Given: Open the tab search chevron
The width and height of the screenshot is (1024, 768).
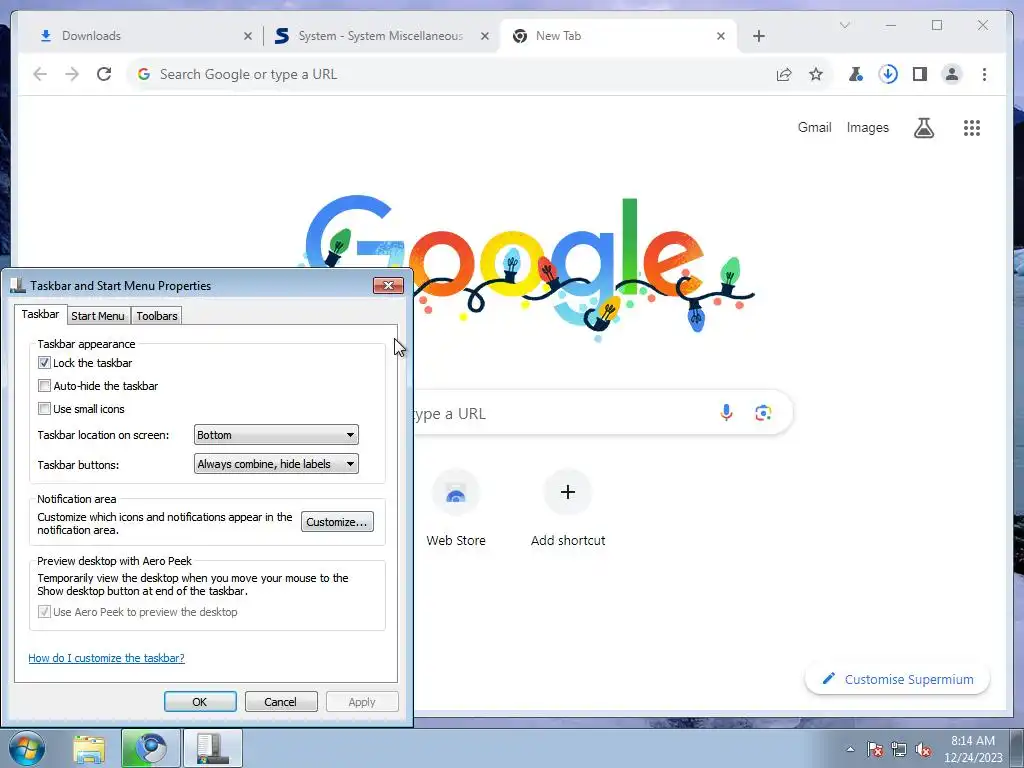Looking at the screenshot, I should click(x=844, y=25).
